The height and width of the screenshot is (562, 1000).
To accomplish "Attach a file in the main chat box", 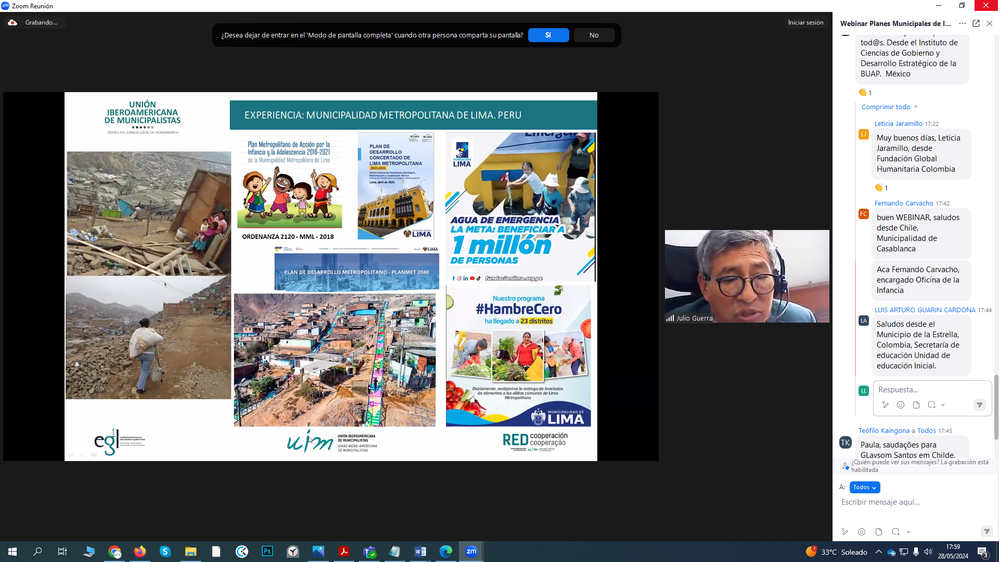I will (x=879, y=531).
